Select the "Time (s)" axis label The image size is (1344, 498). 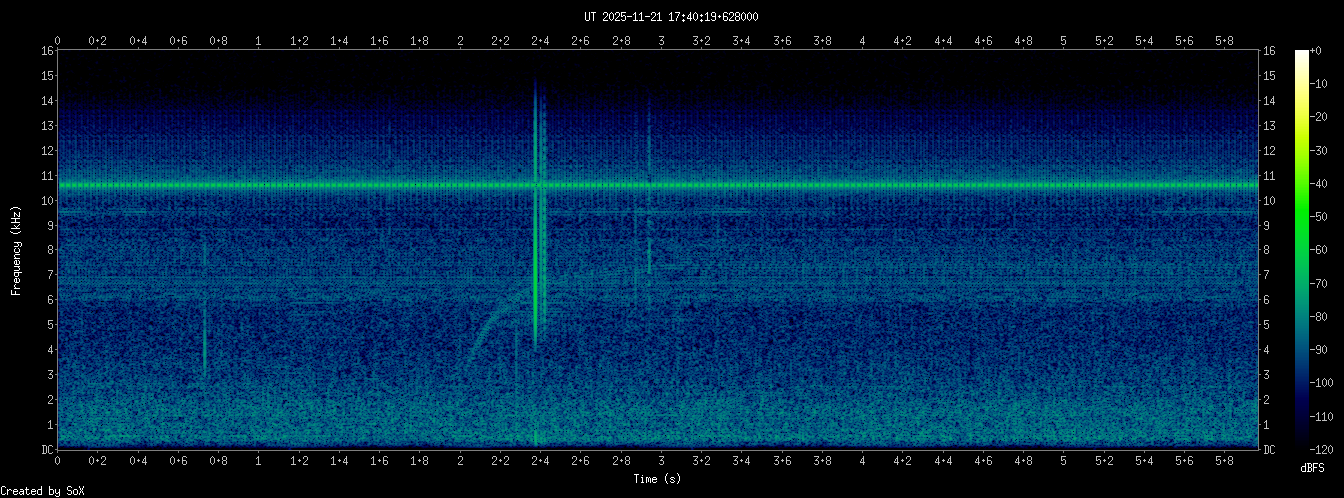(657, 479)
